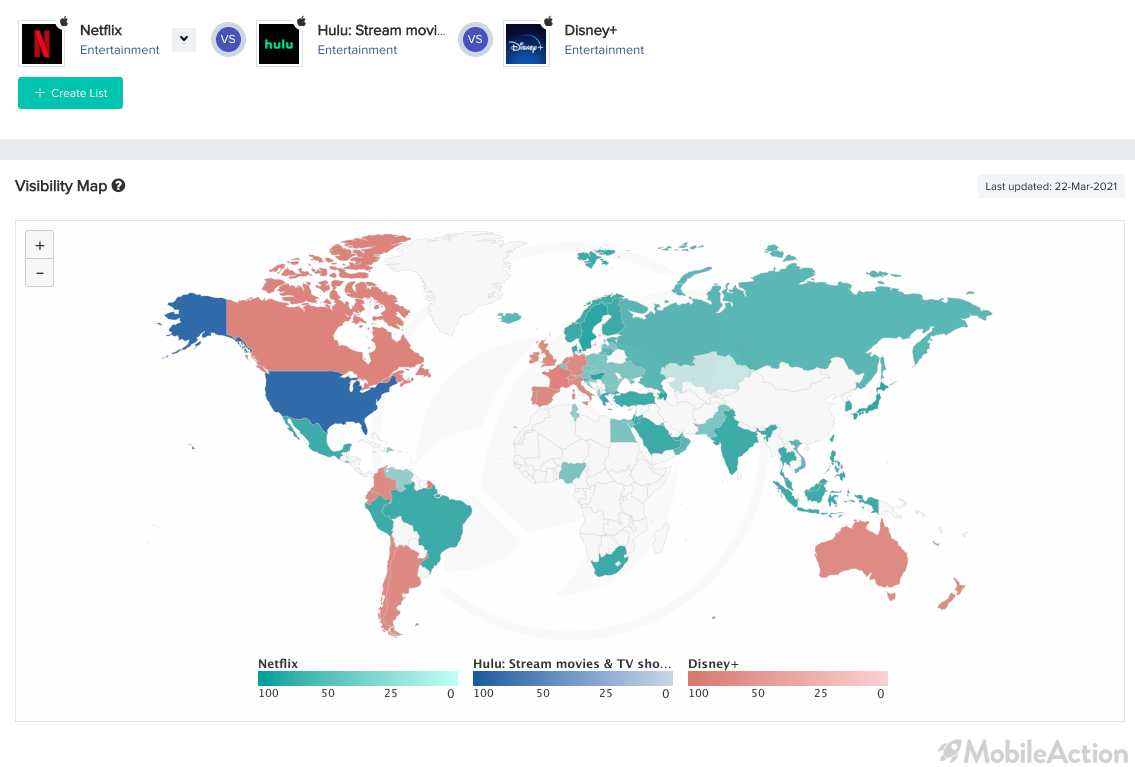Click the Netflix legend label
This screenshot has height=767, width=1135.
[278, 664]
